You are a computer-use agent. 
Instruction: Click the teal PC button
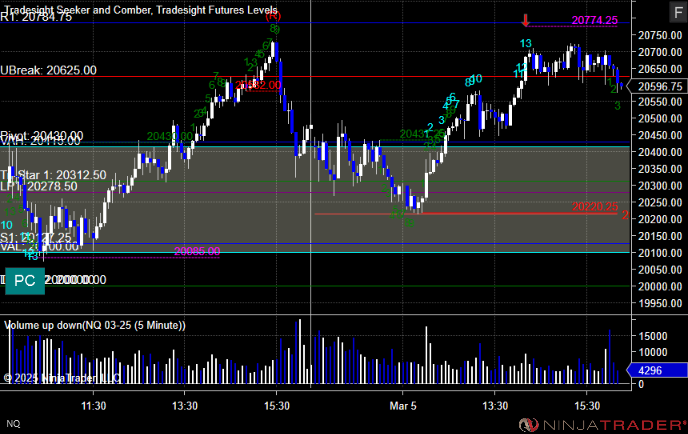pos(25,281)
